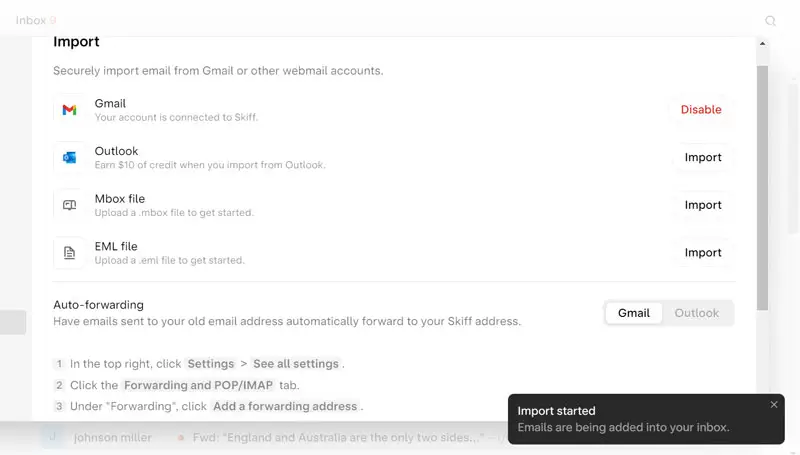Click the search magnifier icon
The image size is (800, 455).
770,20
